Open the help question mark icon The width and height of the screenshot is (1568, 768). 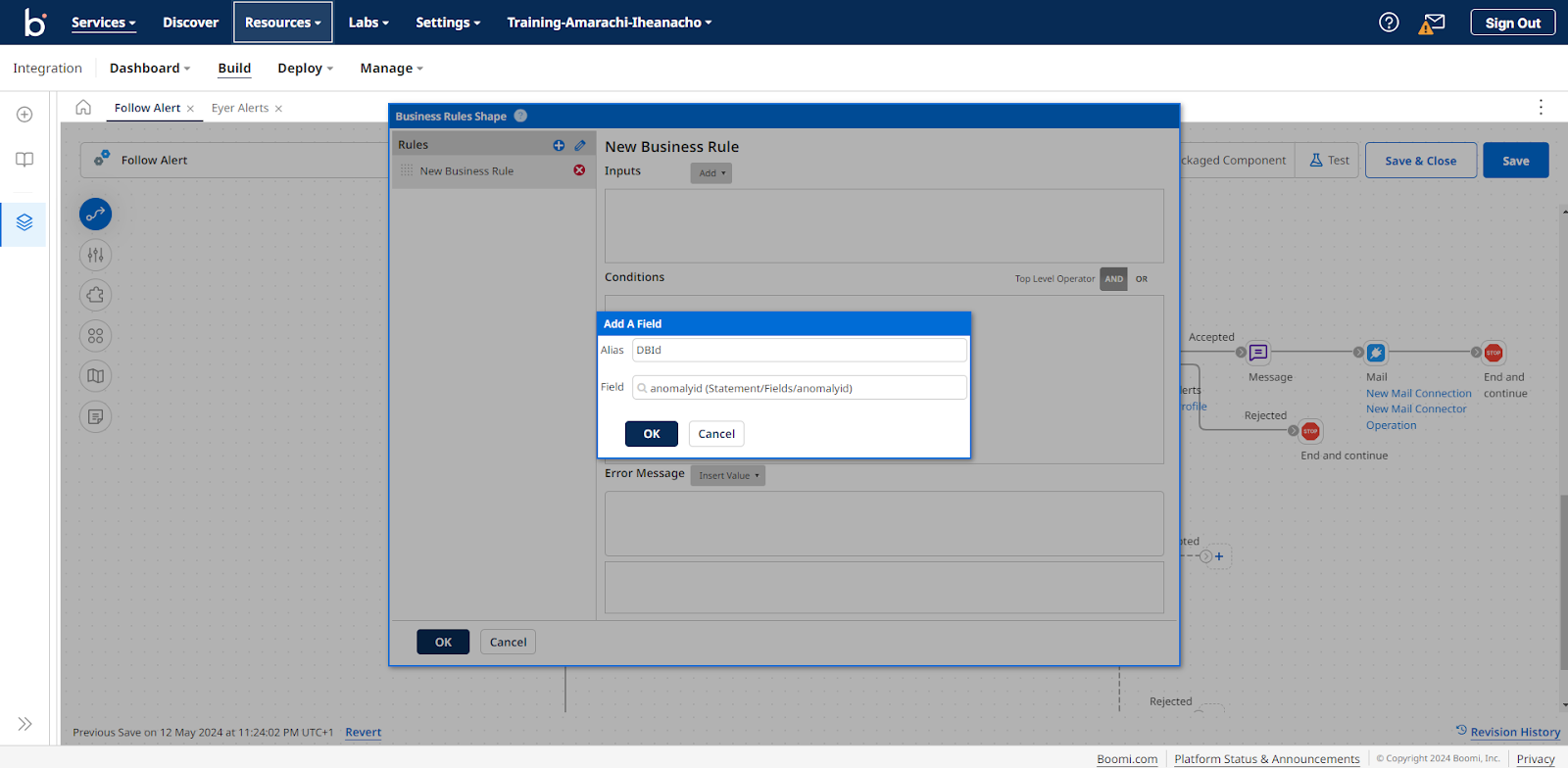pyautogui.click(x=1389, y=23)
